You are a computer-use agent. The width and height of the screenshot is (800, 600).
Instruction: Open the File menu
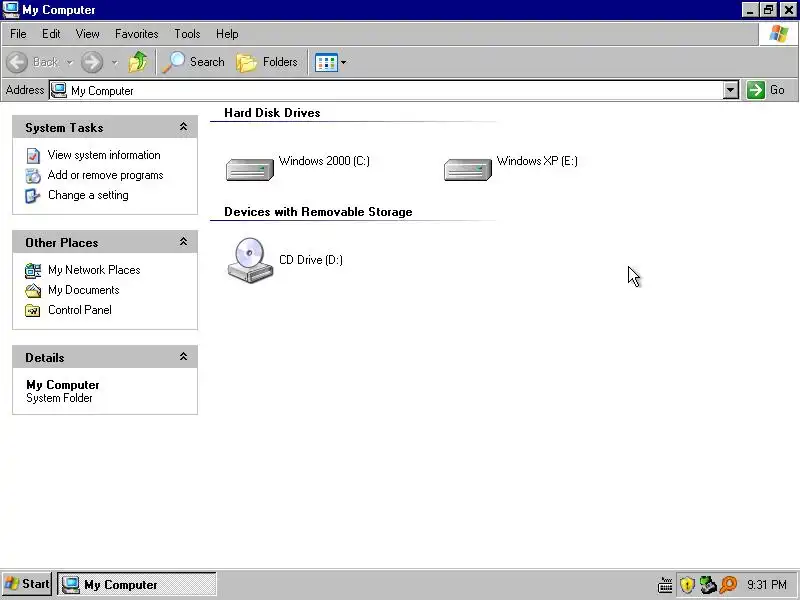click(x=18, y=34)
